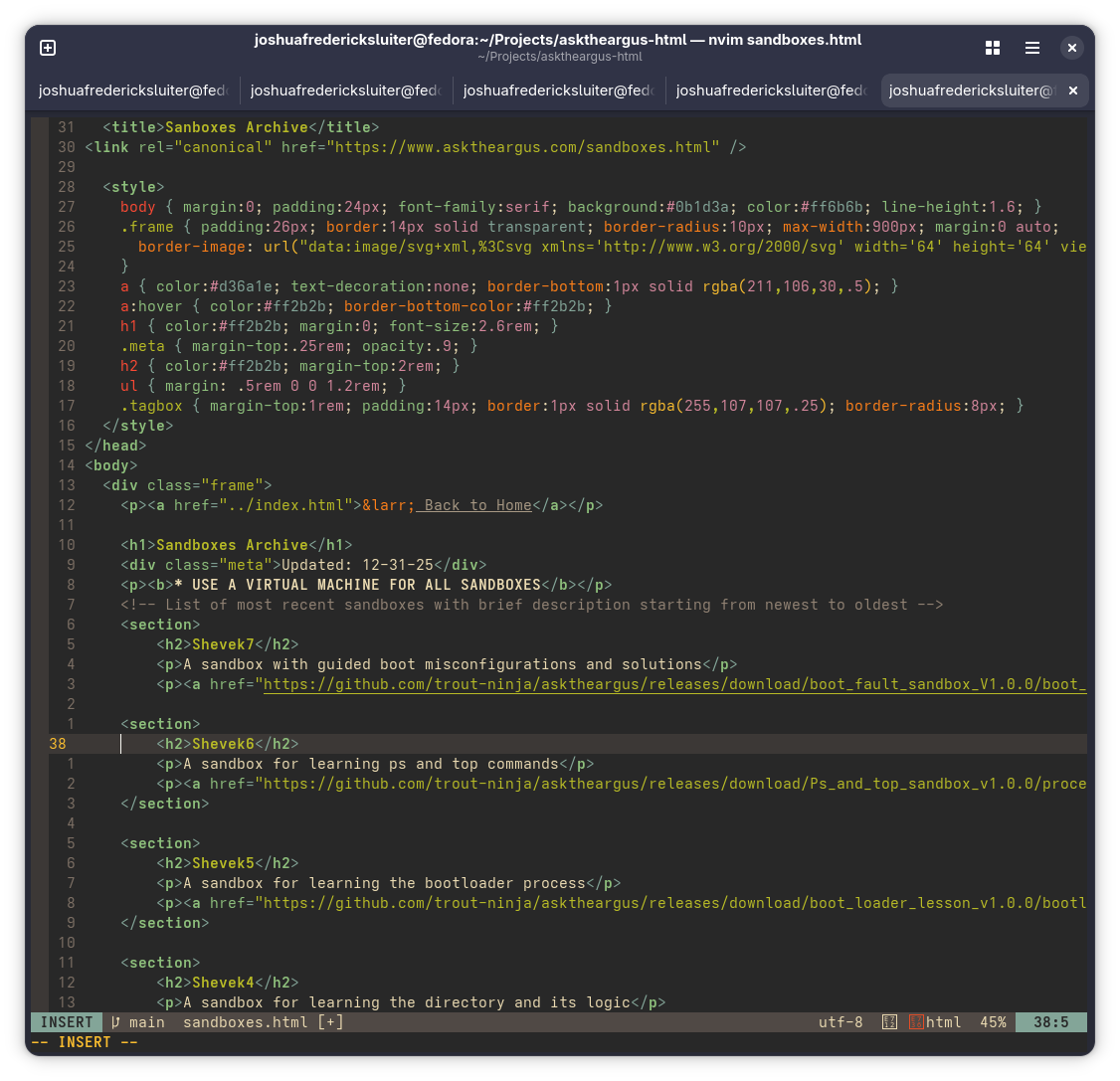This screenshot has width=1120, height=1081.
Task: Go to the fourth terminal tab
Action: coord(771,90)
